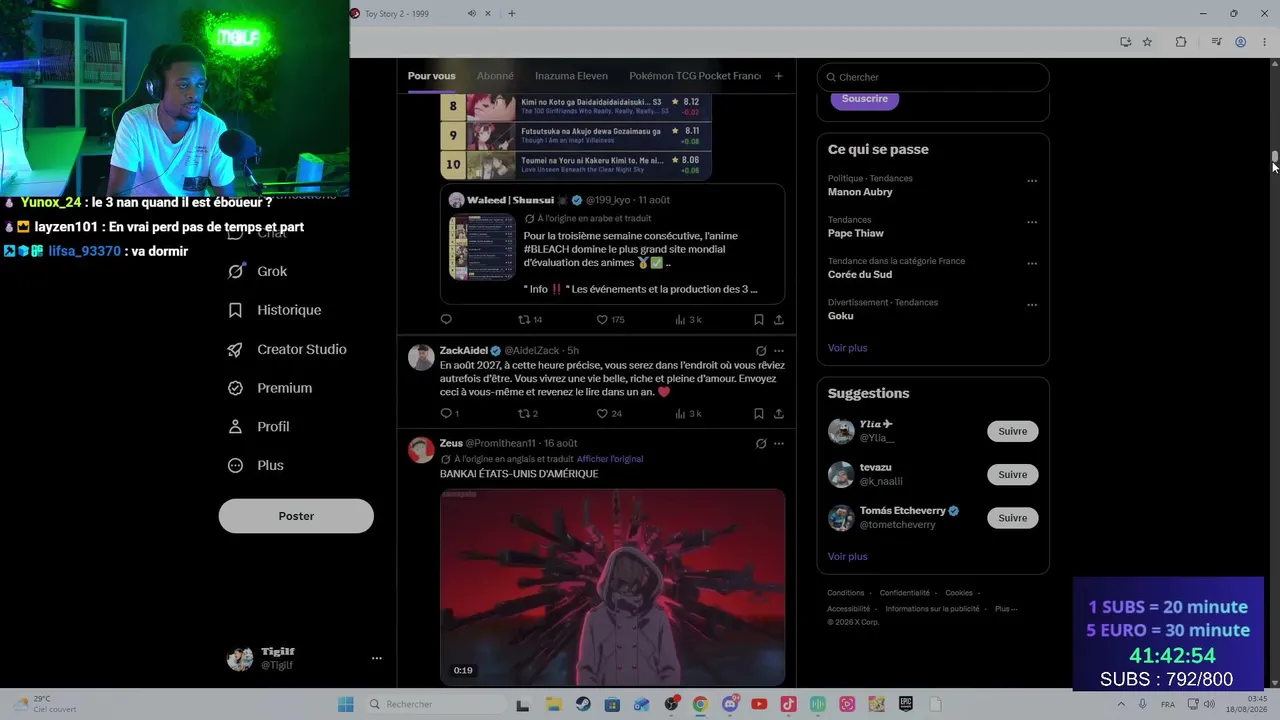Follow tevazu with the Suivre button
Viewport: 1280px width, 720px height.
pyautogui.click(x=1012, y=474)
